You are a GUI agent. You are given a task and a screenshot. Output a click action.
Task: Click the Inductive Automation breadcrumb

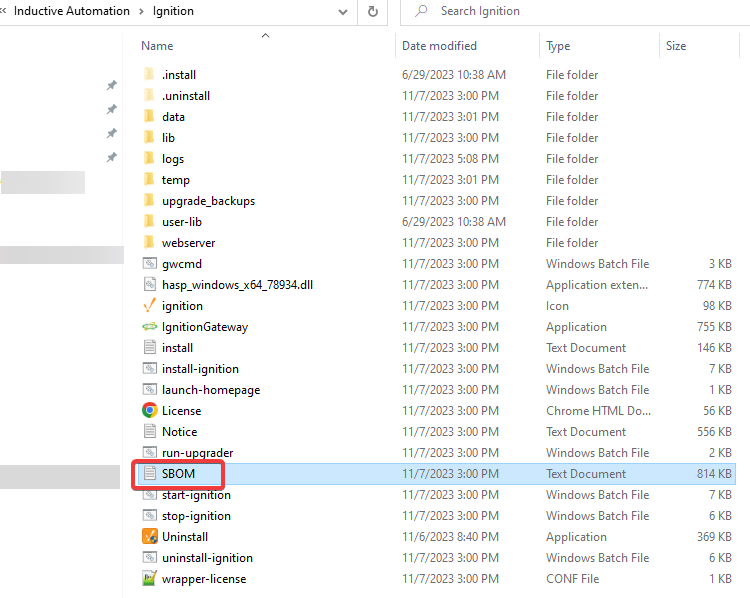(72, 11)
